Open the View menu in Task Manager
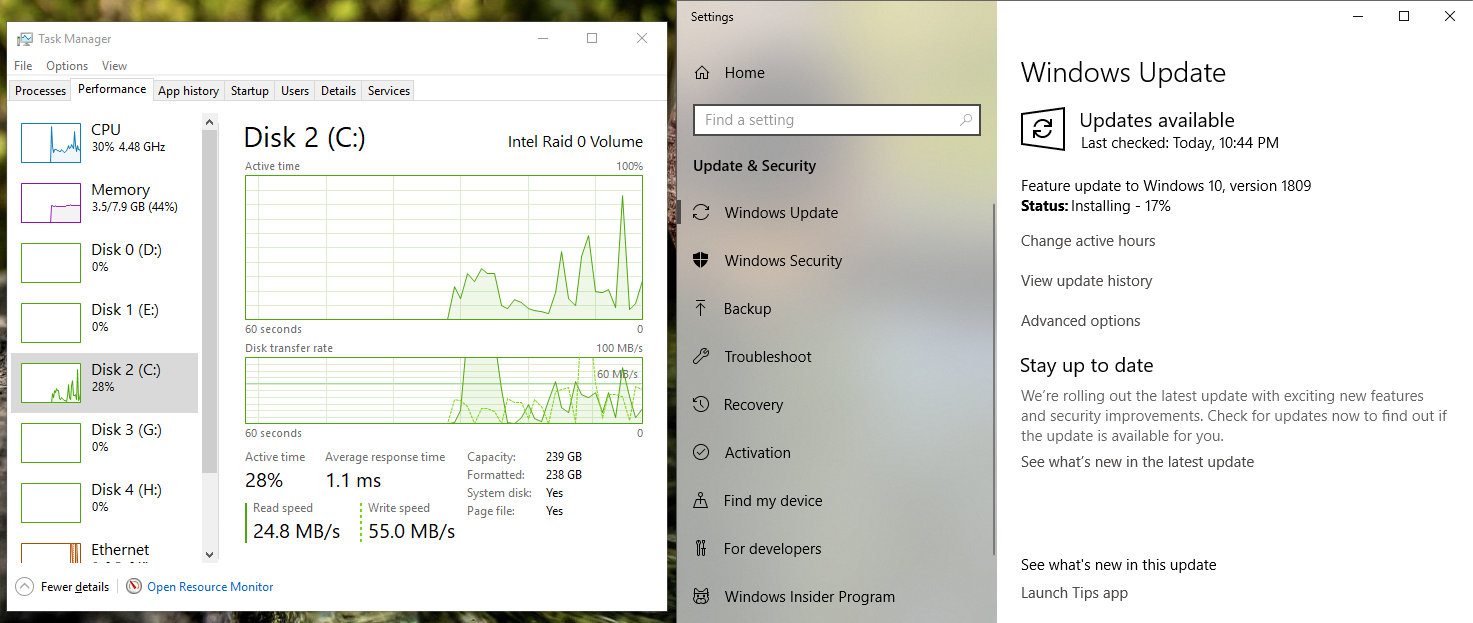 [x=114, y=65]
